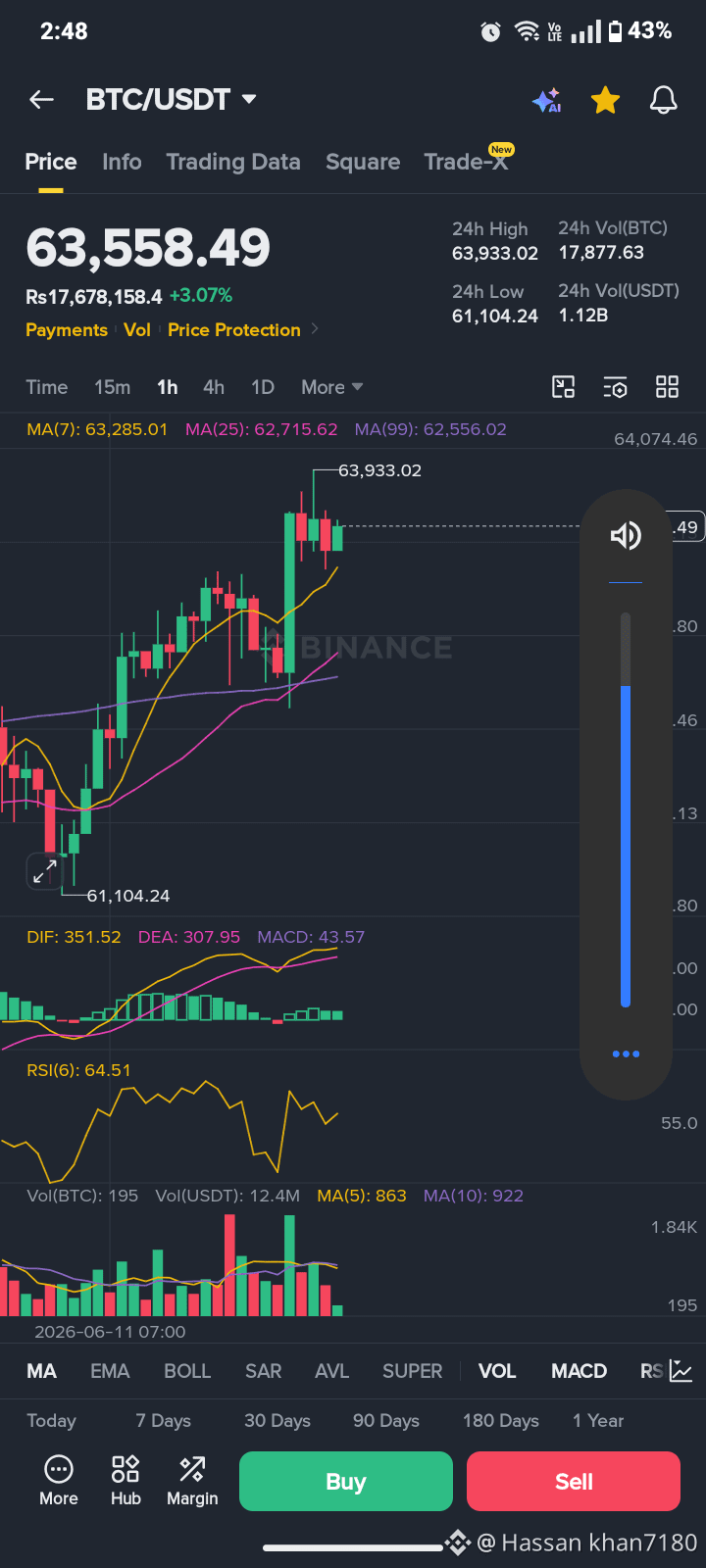The height and width of the screenshot is (1568, 706).
Task: Open the More menu icon
Action: click(x=59, y=1481)
